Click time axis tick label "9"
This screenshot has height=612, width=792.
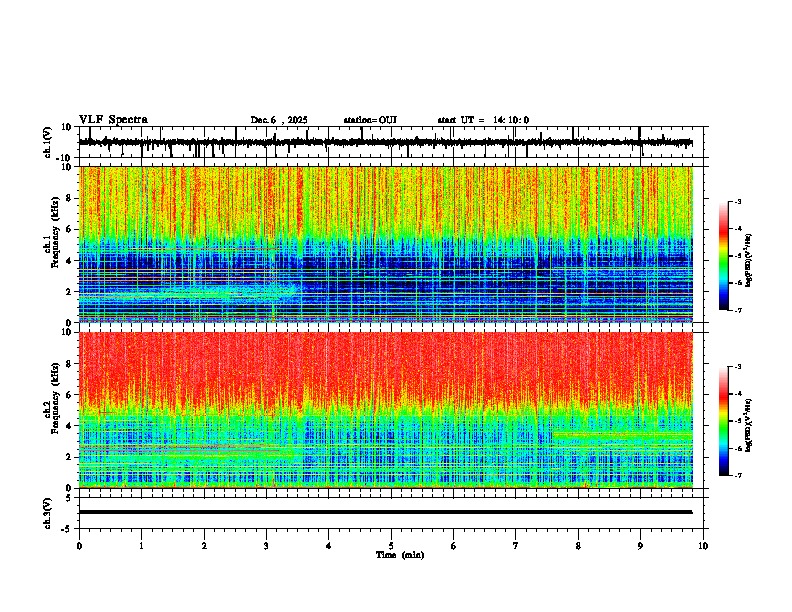coord(640,546)
